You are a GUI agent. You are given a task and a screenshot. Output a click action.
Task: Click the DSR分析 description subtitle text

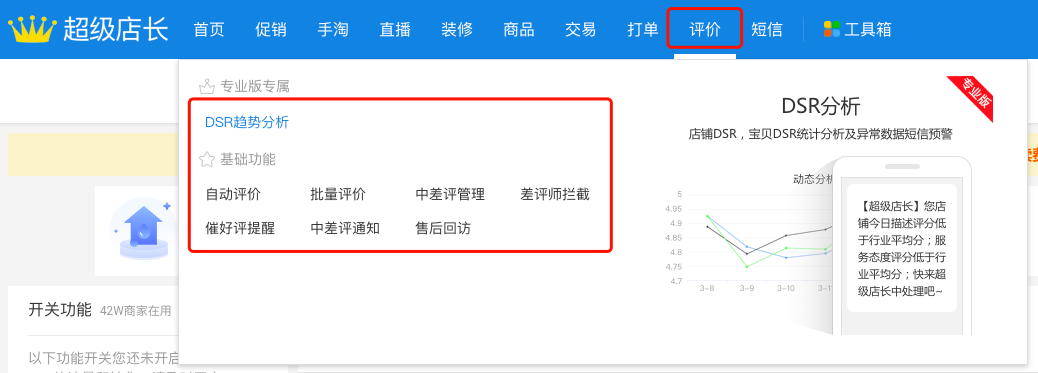(x=820, y=134)
